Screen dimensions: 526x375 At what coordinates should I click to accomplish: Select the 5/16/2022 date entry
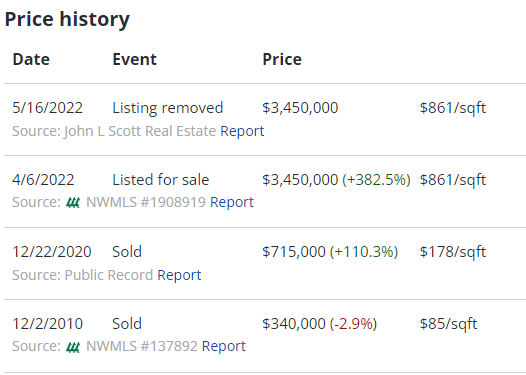(x=47, y=108)
